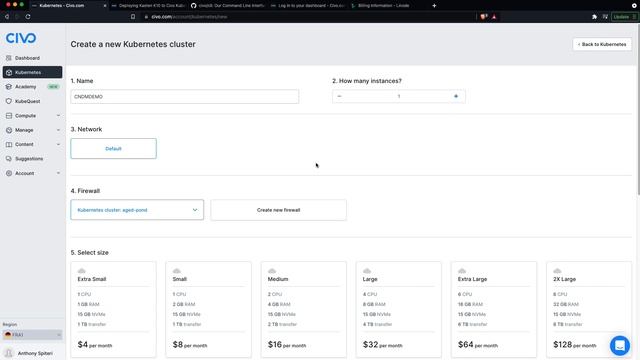The image size is (640, 360).
Task: Open Suggestions in the sidebar
Action: point(29,159)
